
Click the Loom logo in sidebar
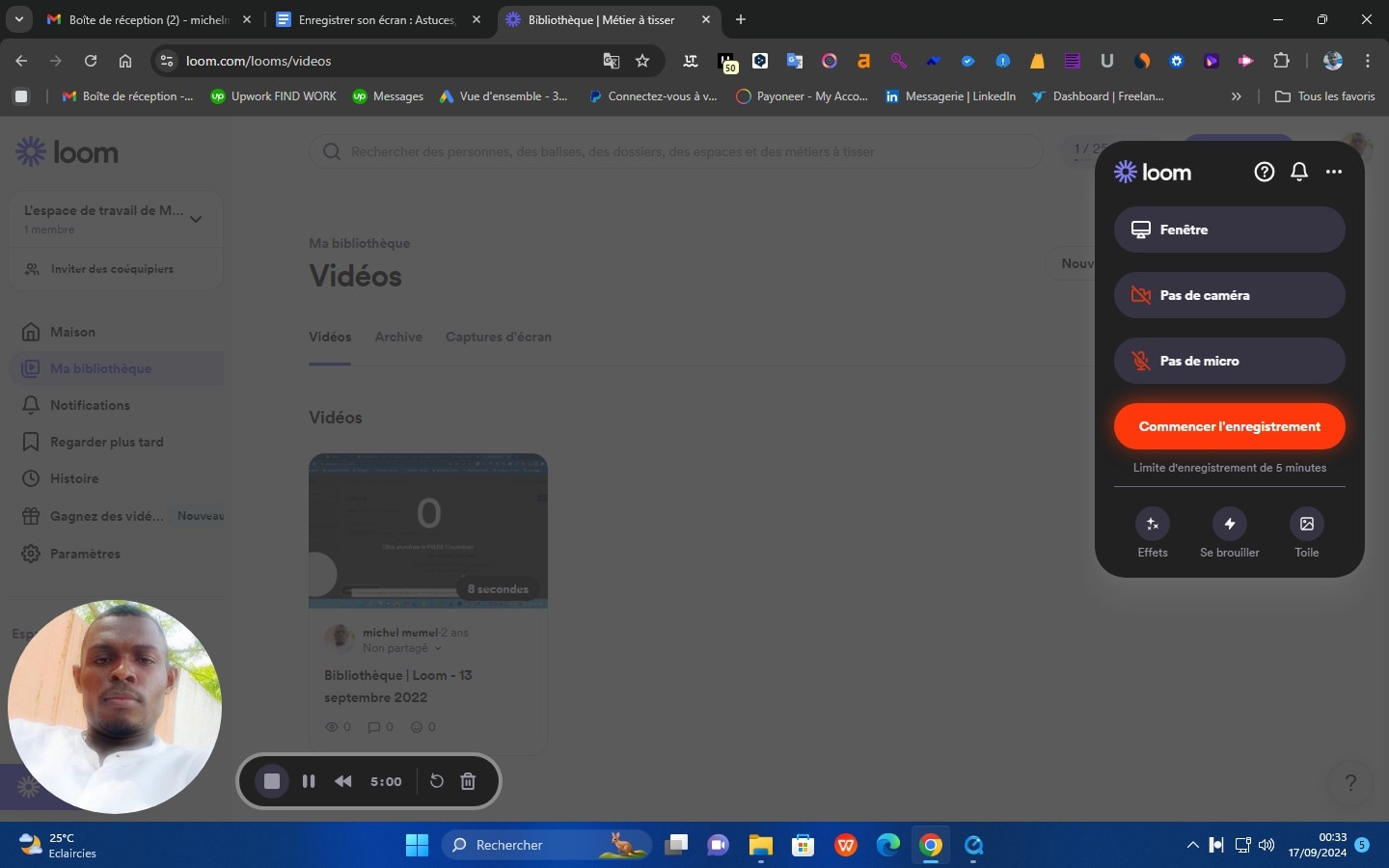point(67,152)
